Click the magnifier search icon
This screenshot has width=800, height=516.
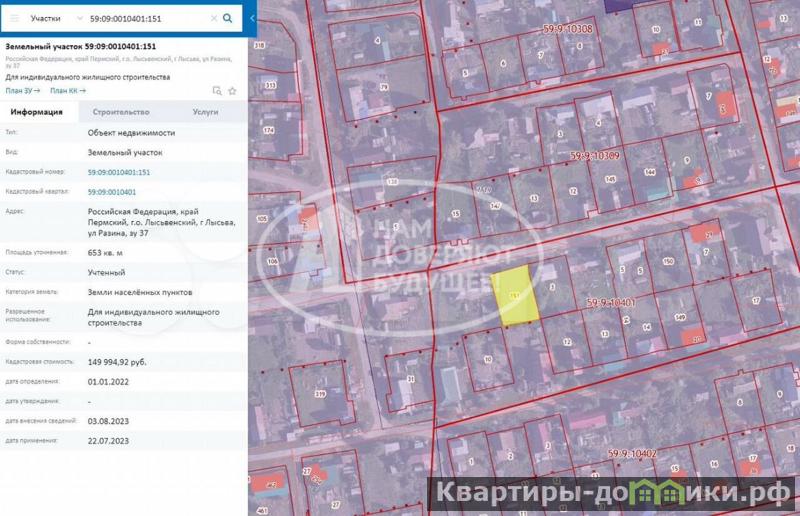tap(228, 18)
